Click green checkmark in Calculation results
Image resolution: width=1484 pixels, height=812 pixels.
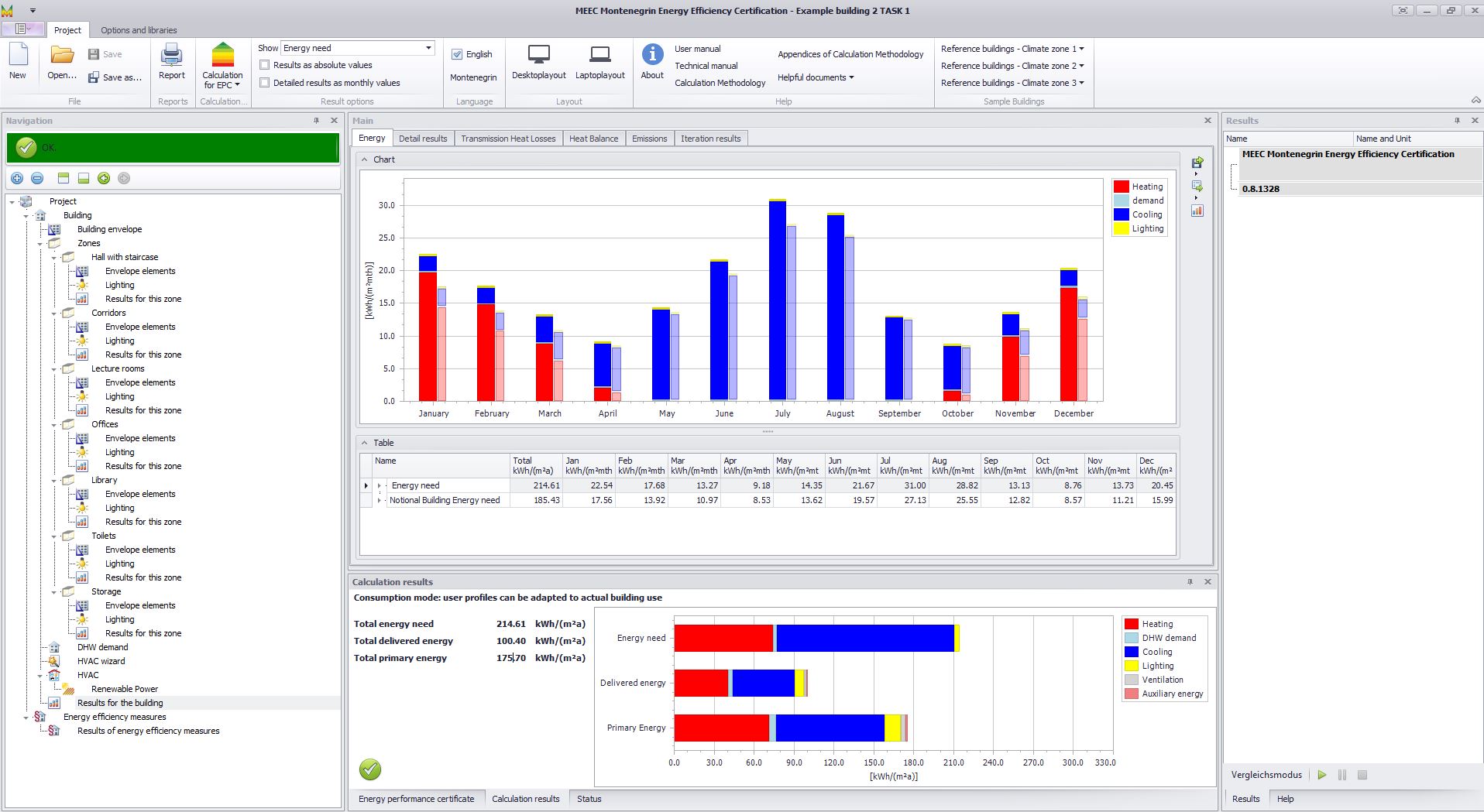pos(370,769)
